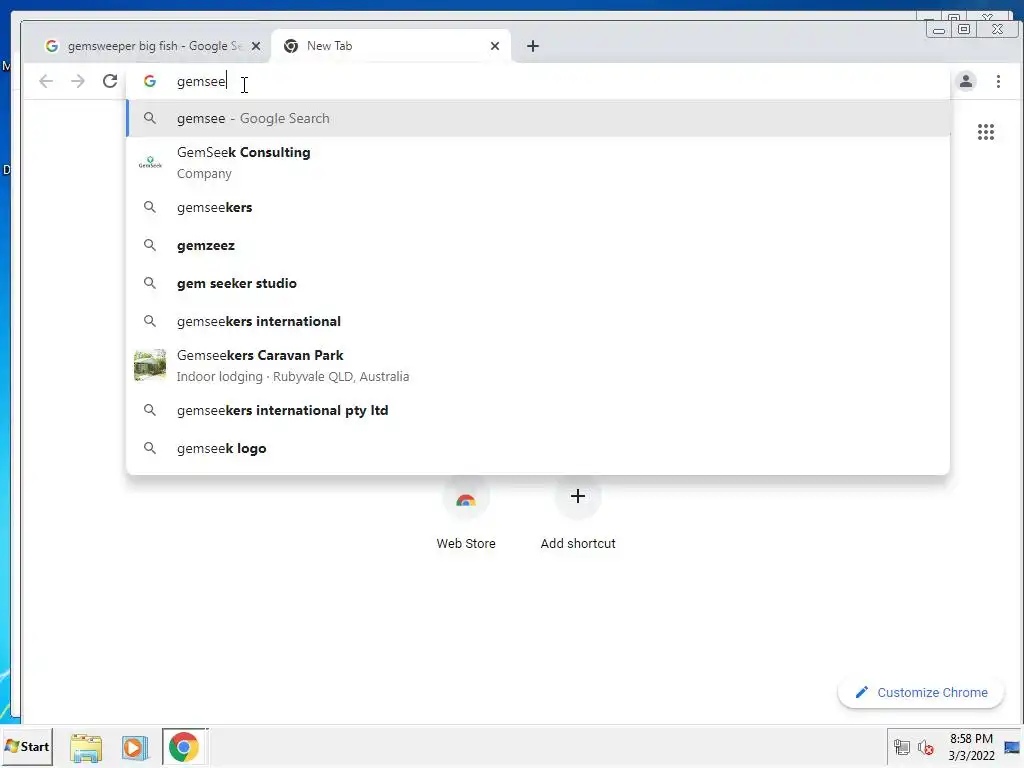Click the Add shortcut plus button
This screenshot has width=1024, height=768.
click(x=578, y=496)
